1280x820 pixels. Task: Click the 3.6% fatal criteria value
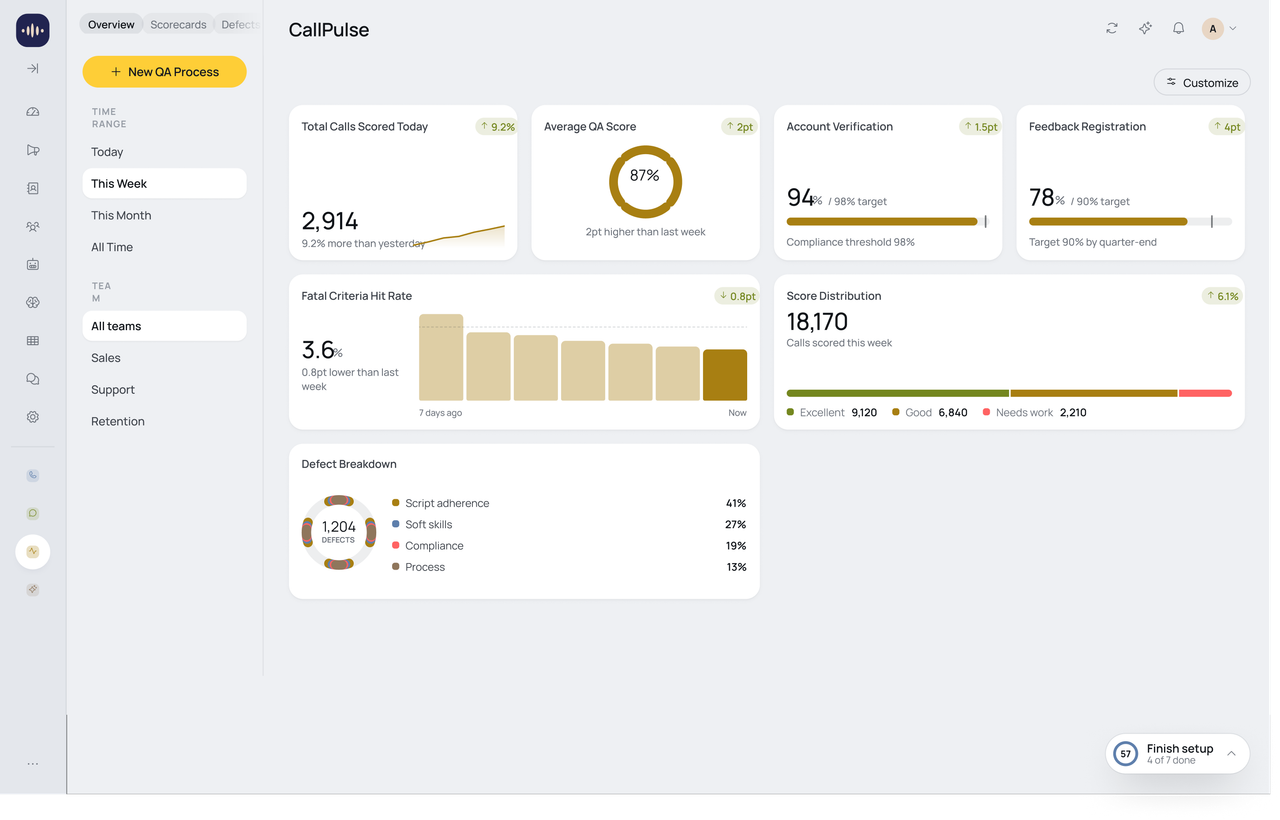click(322, 350)
